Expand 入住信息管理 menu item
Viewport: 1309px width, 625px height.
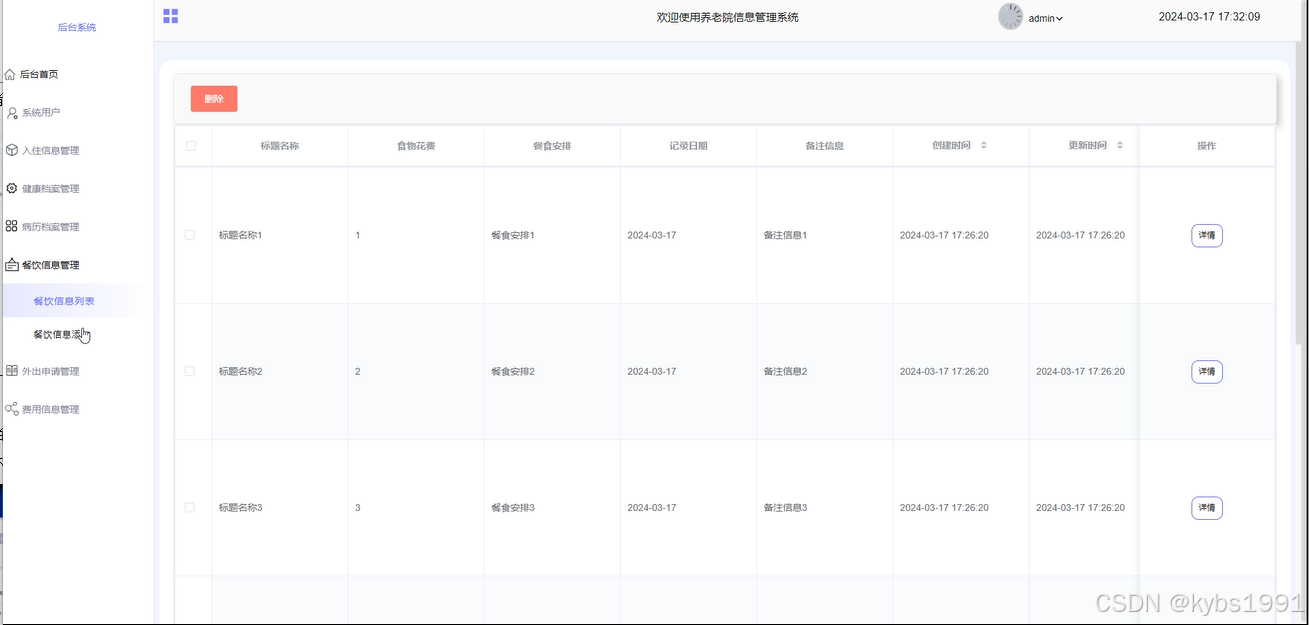77,150
